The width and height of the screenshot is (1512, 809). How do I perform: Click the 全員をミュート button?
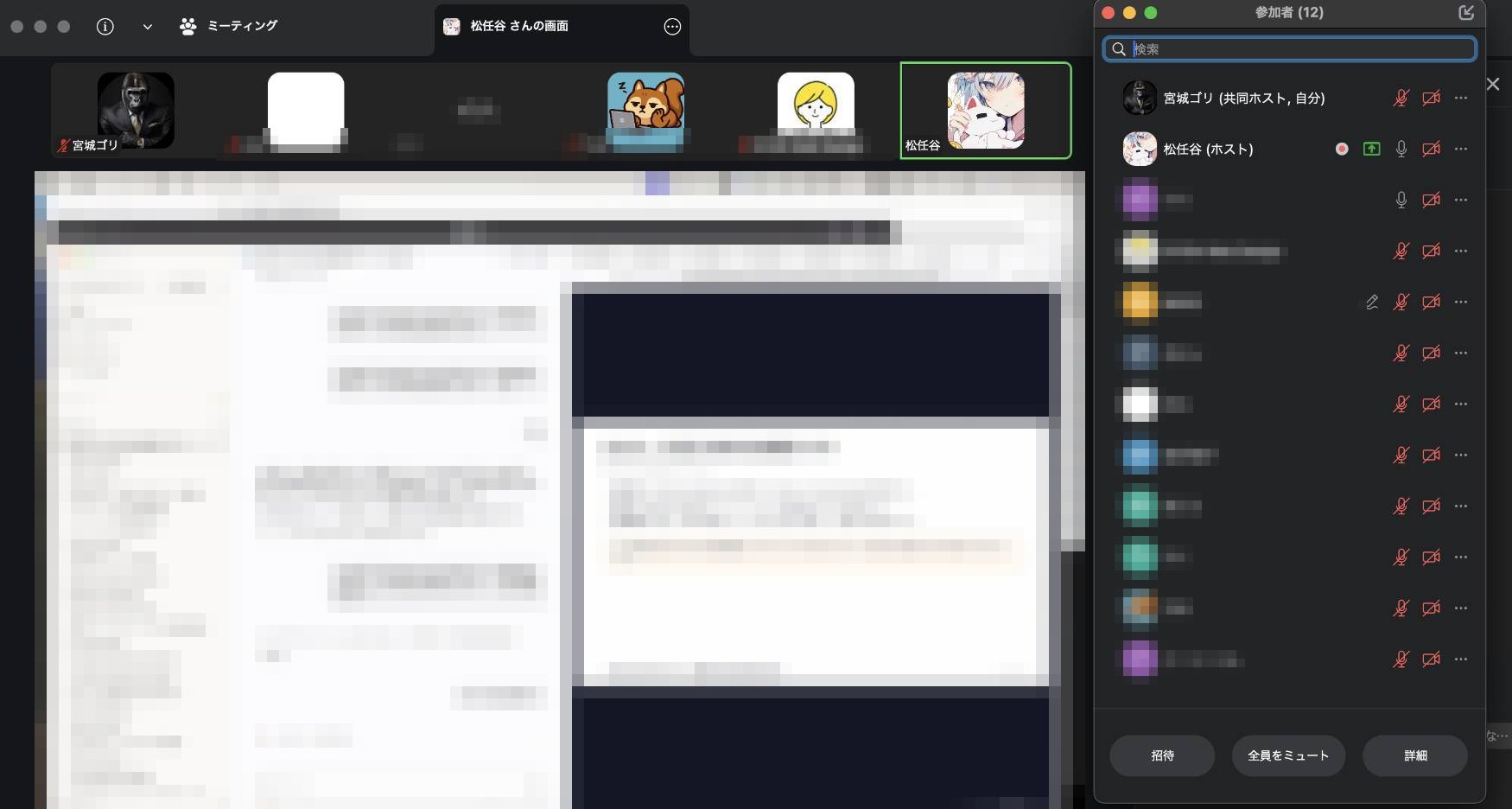[x=1288, y=755]
